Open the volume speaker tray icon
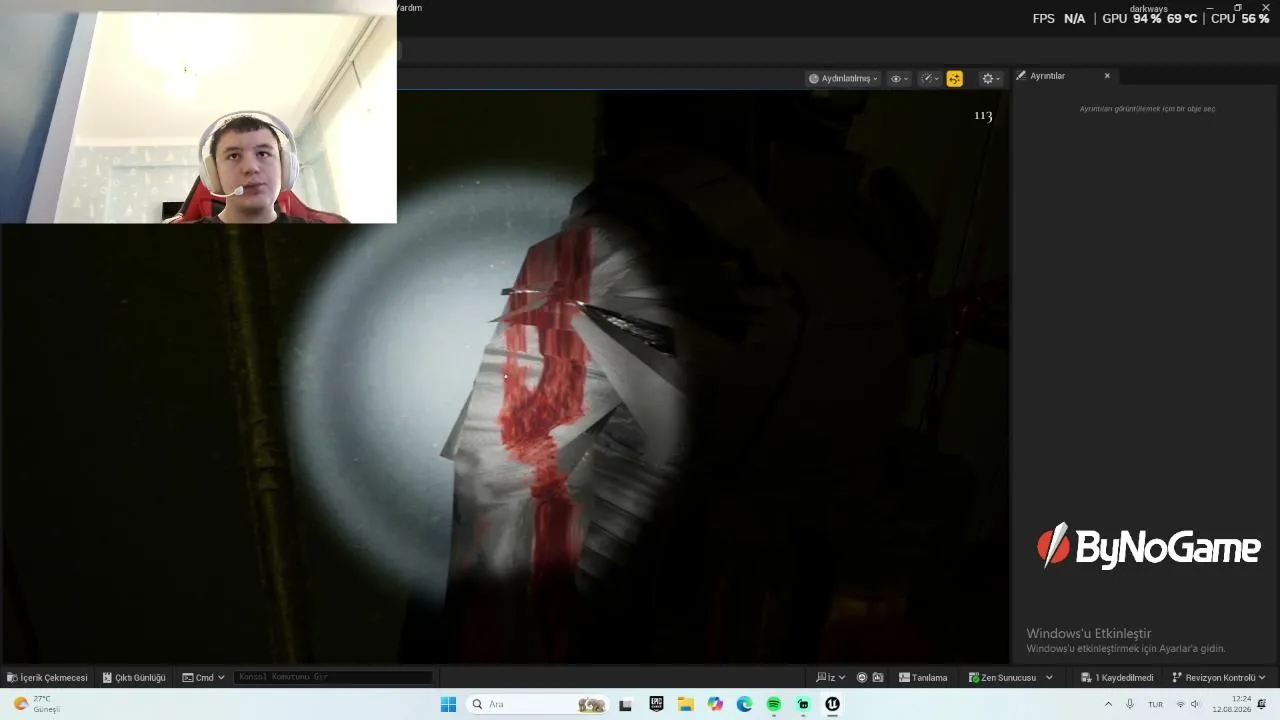 1195,704
